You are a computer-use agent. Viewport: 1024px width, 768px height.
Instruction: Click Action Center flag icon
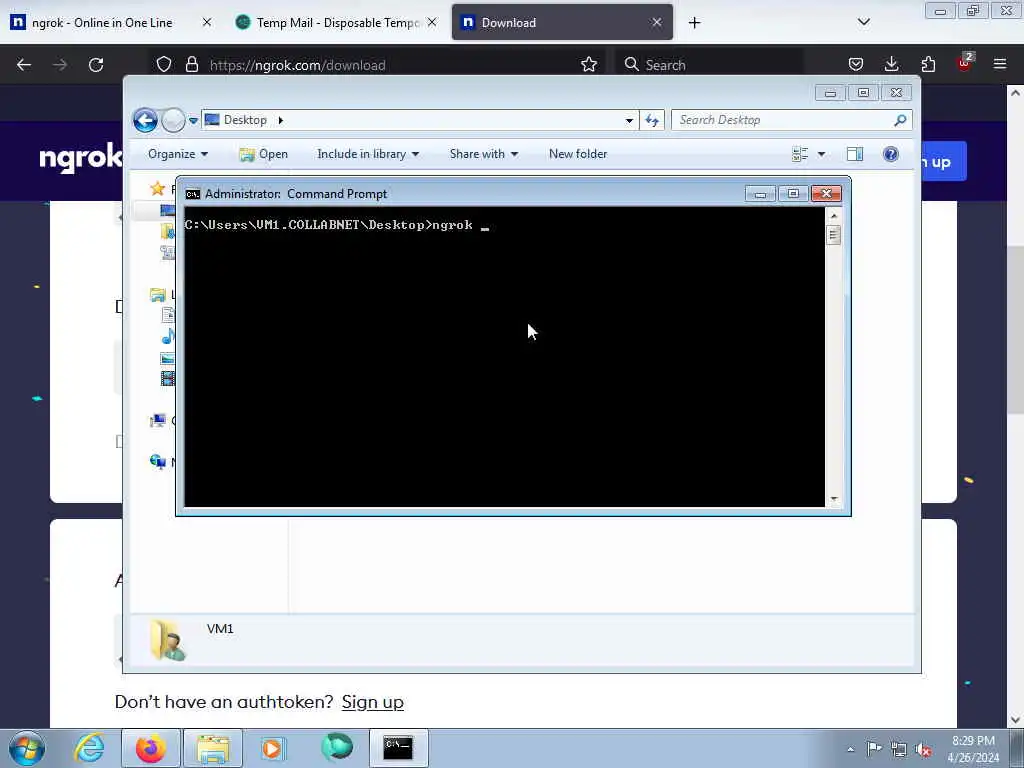click(874, 748)
